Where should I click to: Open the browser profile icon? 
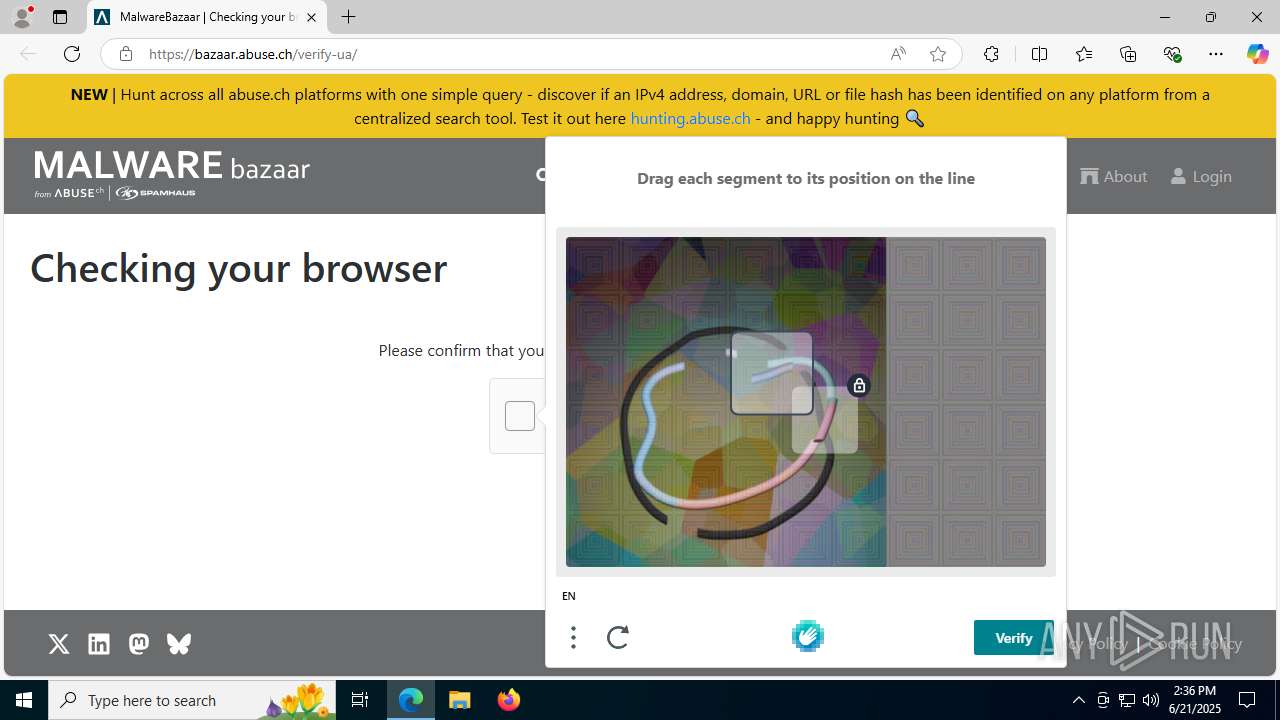(x=22, y=16)
